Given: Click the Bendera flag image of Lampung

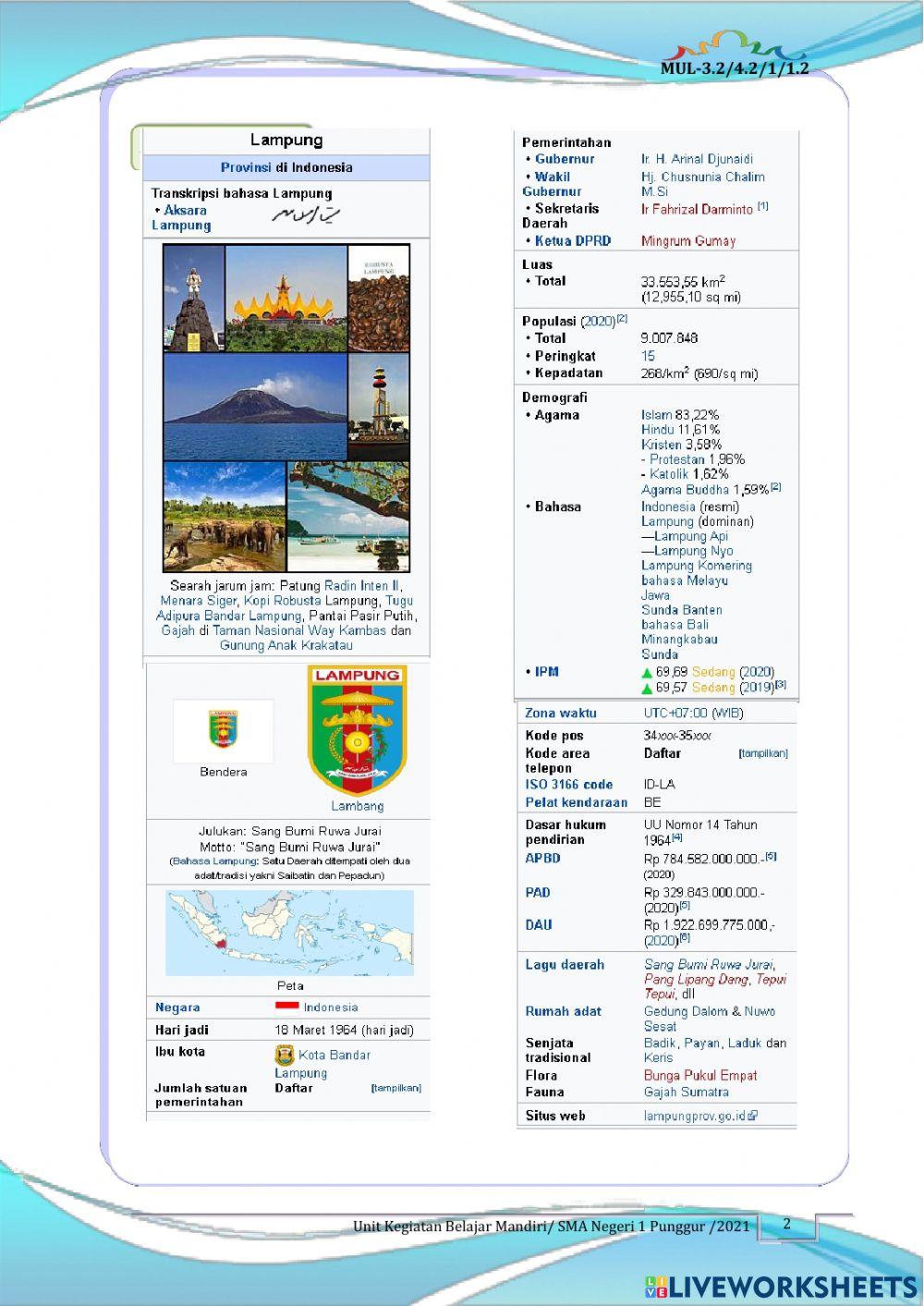Looking at the screenshot, I should [222, 730].
